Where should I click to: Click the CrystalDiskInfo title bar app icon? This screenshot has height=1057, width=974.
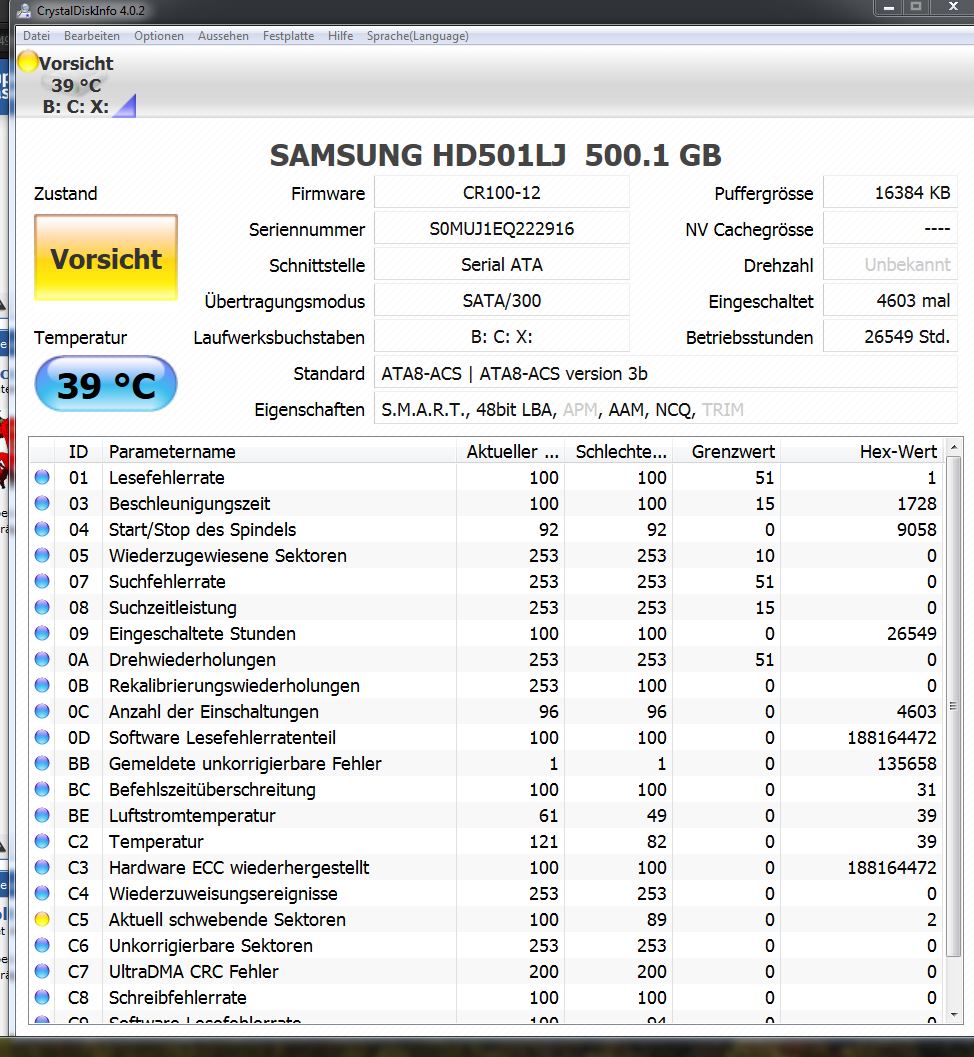click(x=23, y=10)
